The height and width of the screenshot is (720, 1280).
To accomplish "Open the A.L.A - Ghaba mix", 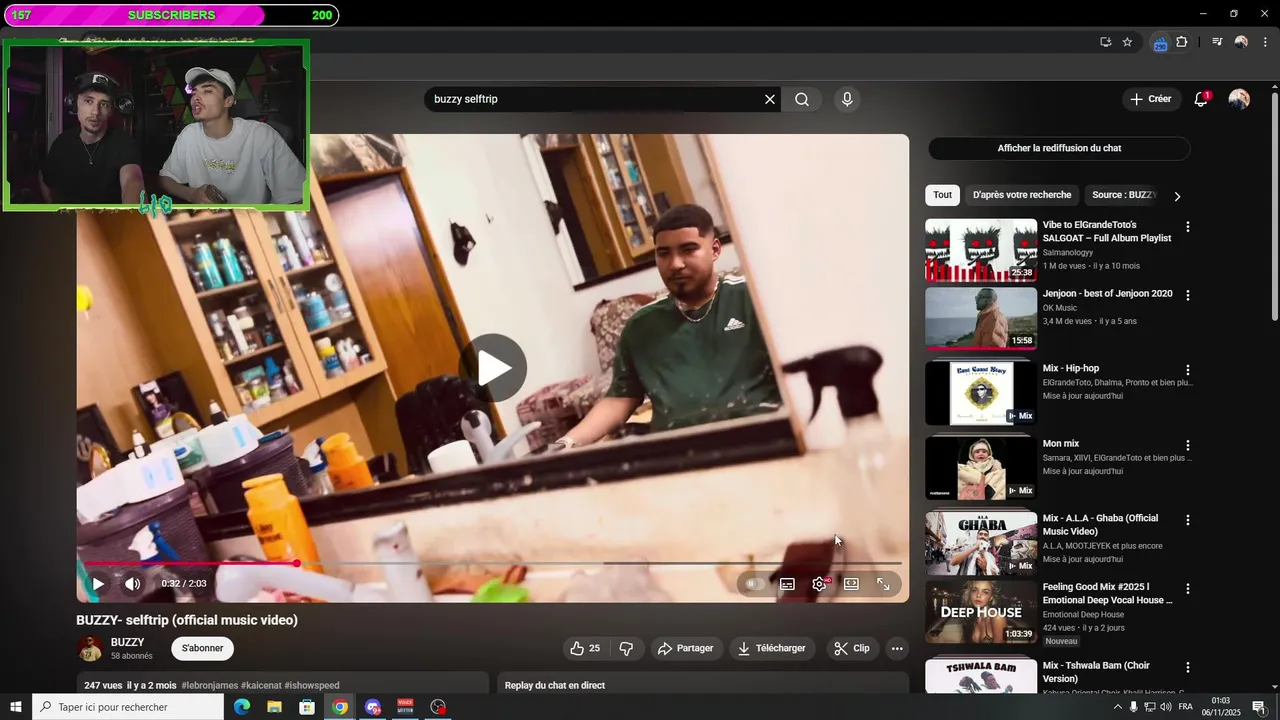I will (981, 543).
